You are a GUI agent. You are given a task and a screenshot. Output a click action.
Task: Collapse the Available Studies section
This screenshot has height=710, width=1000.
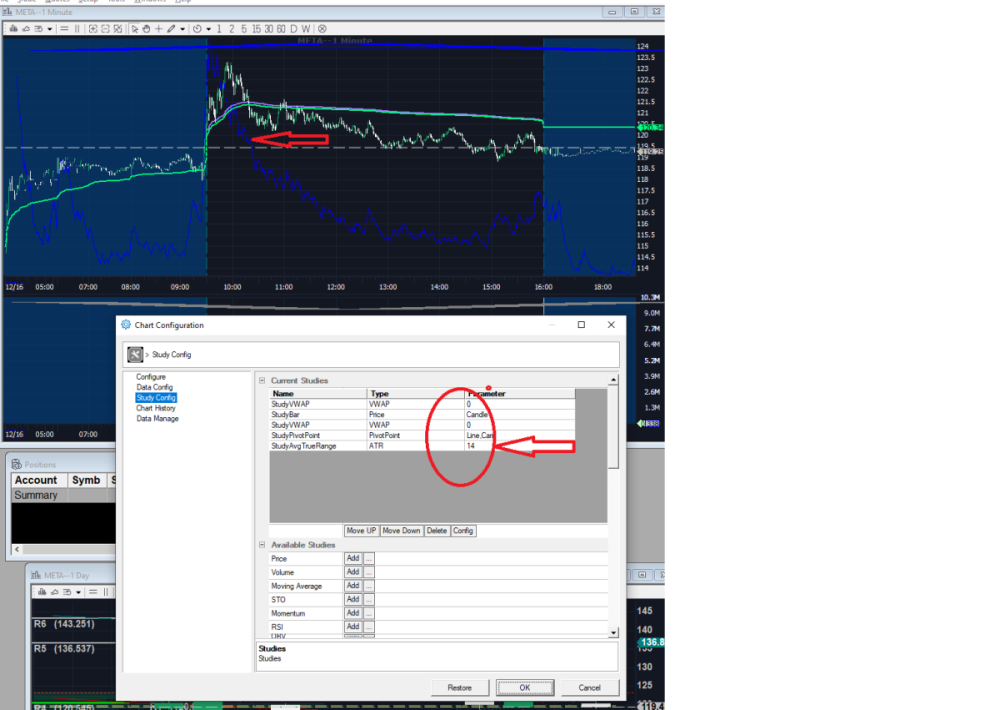[262, 545]
